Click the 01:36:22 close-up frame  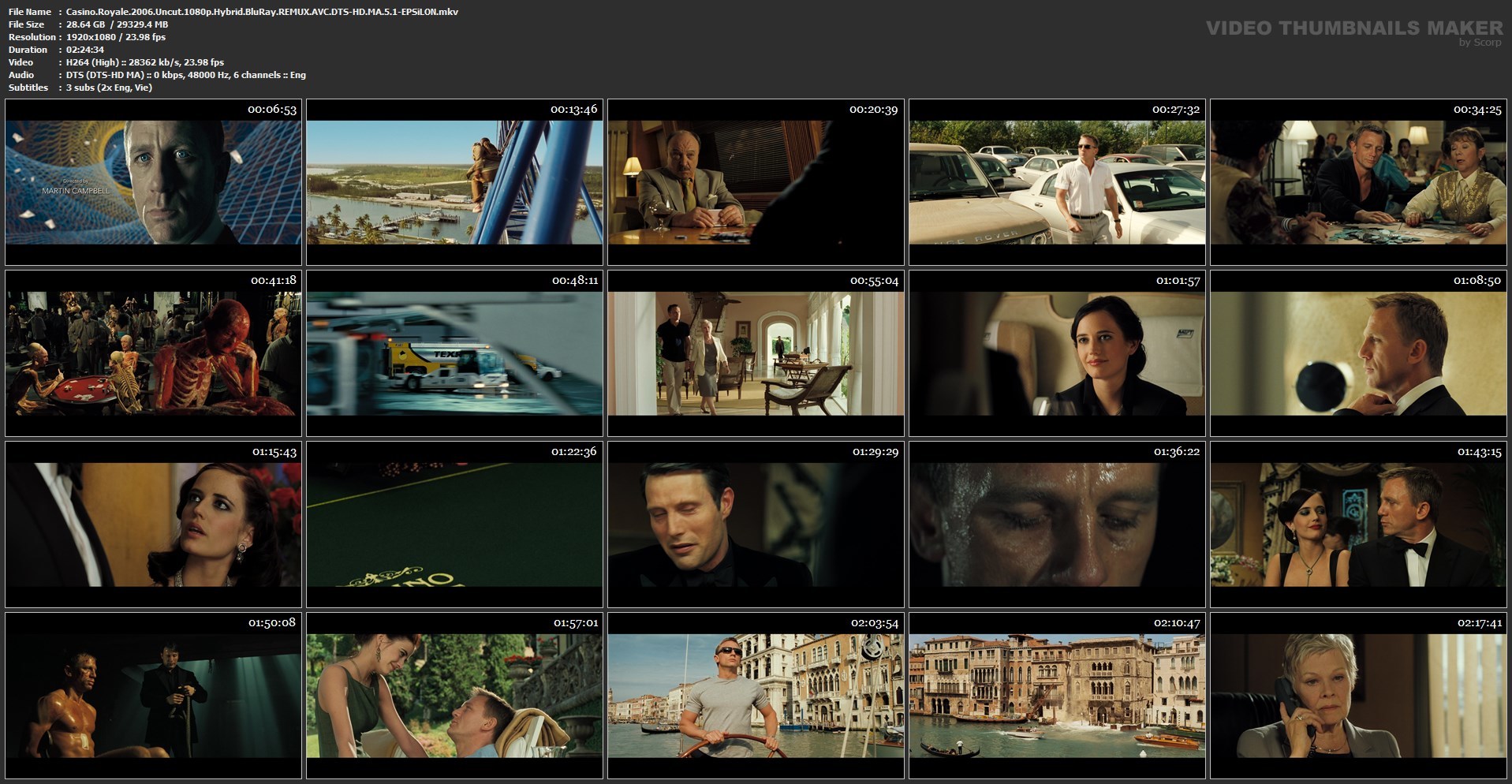click(x=1057, y=525)
